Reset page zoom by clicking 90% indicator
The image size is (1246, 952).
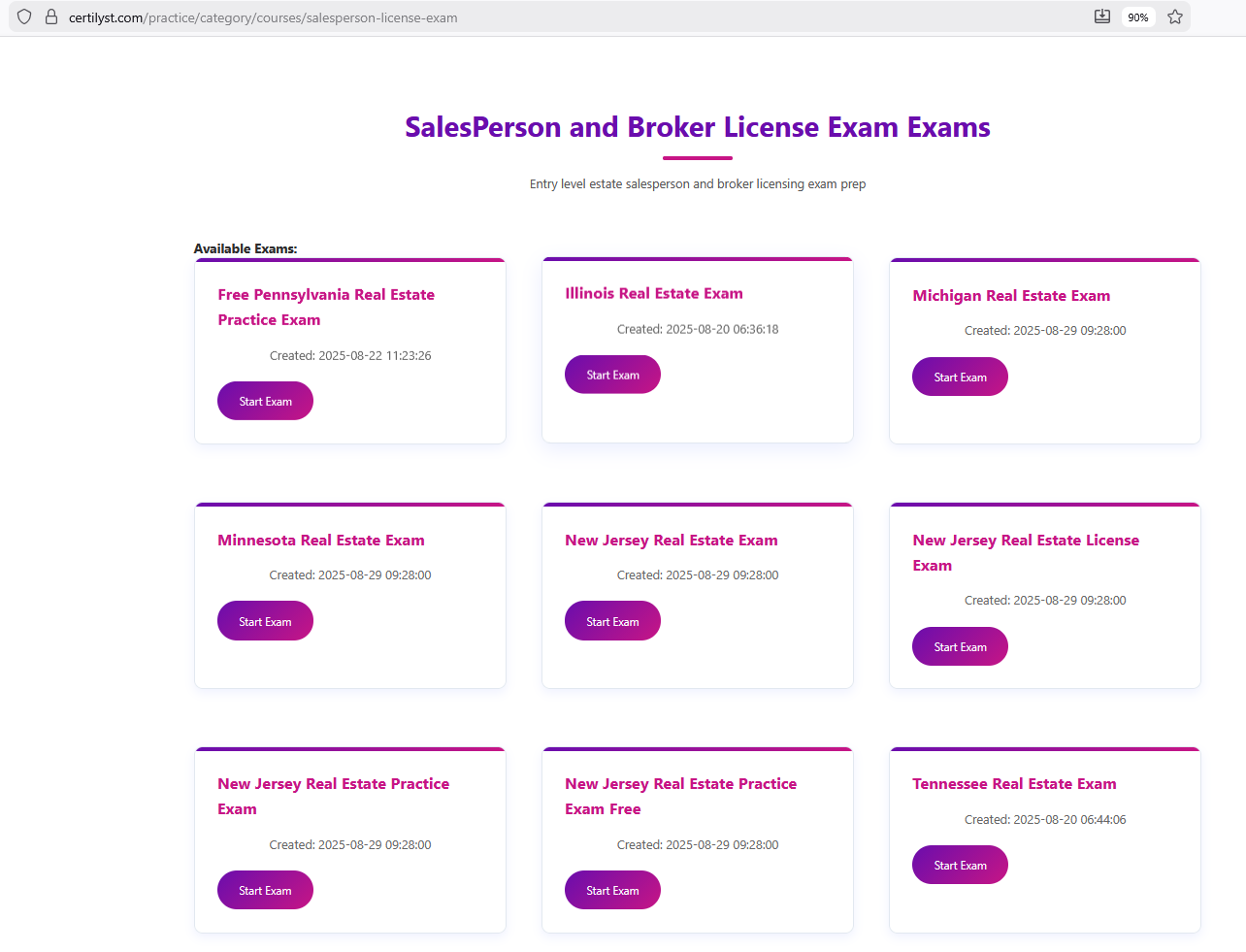click(x=1137, y=16)
